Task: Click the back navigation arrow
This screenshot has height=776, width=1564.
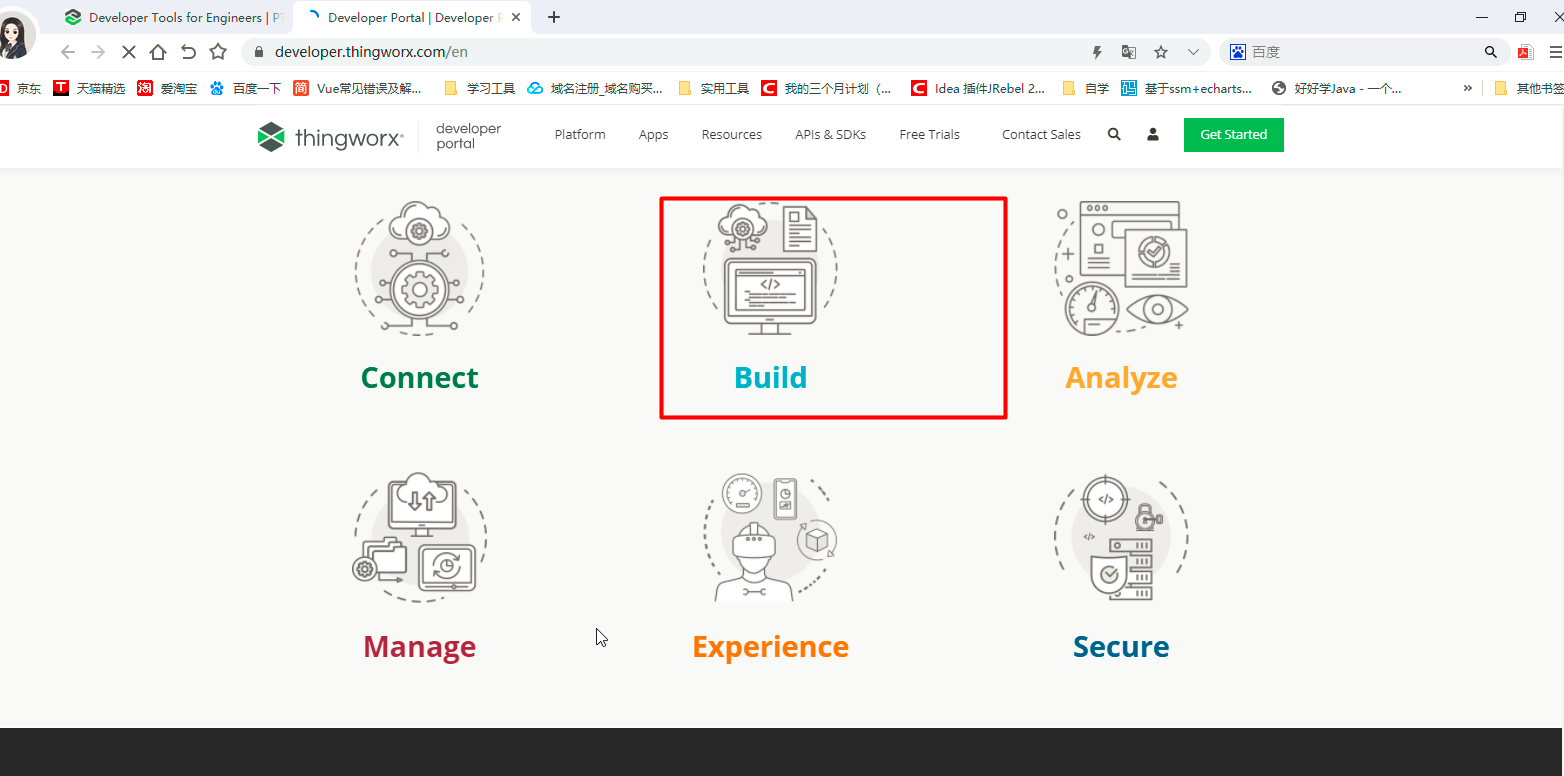Action: (x=66, y=51)
